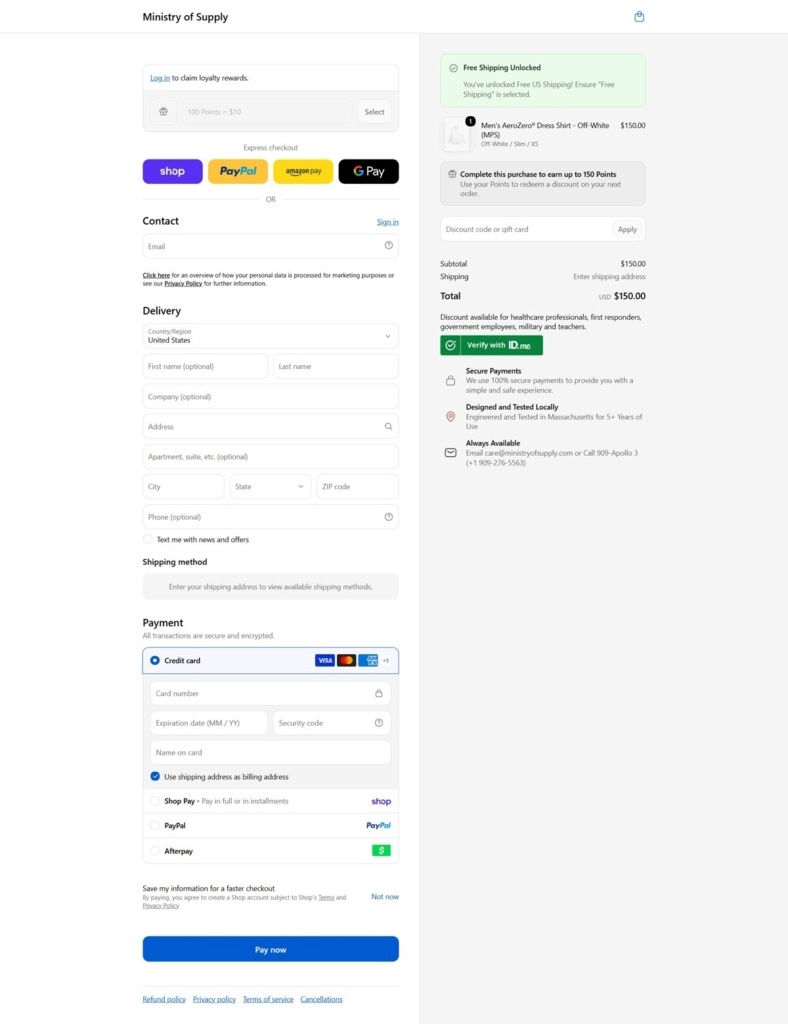Focus the Last name field
788x1024 pixels.
(x=336, y=366)
